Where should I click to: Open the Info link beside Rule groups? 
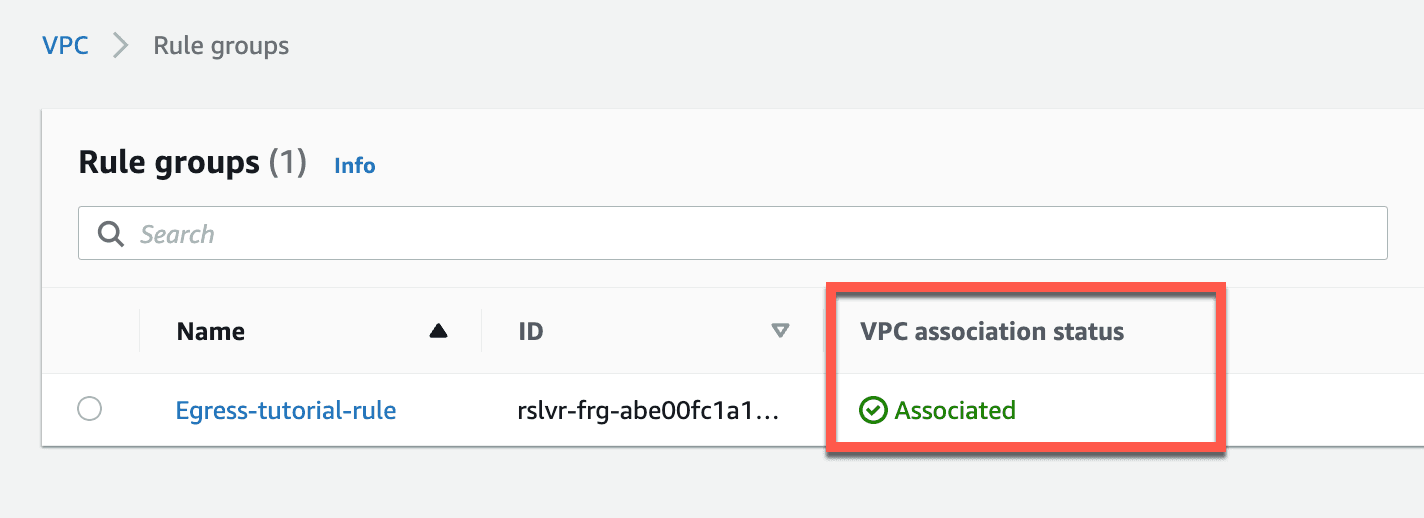[x=355, y=166]
